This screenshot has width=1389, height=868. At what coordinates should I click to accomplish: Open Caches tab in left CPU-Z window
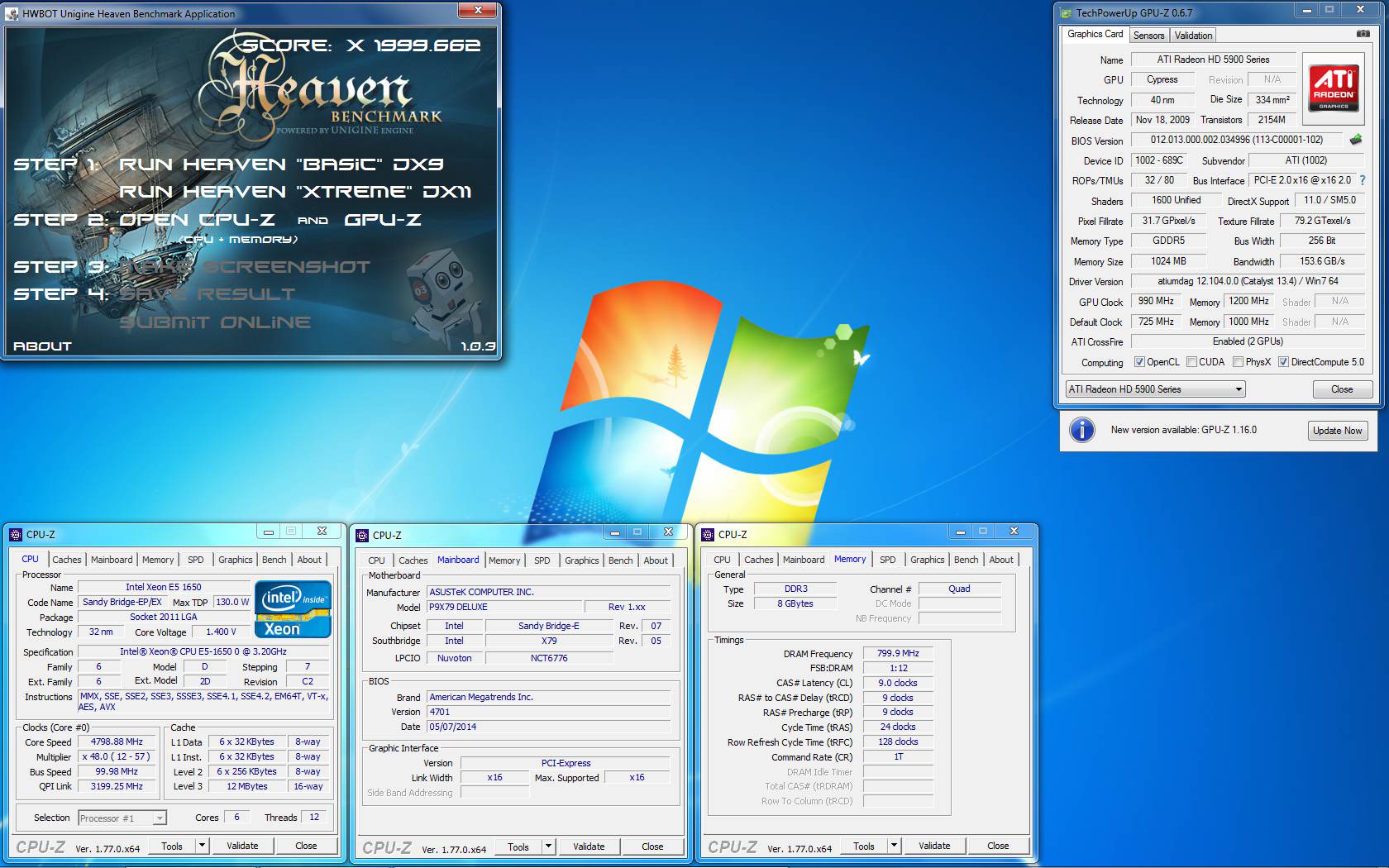(67, 560)
